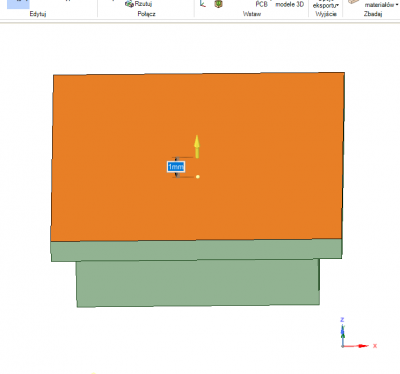This screenshot has width=400, height=374.
Task: Click the Połącz ribbon group label
Action: (146, 14)
